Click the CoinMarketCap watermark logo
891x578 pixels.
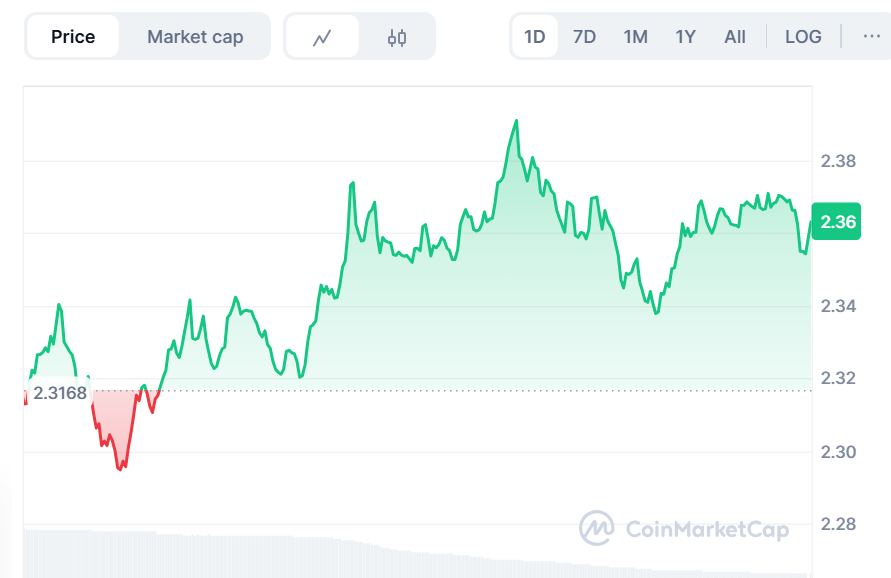tap(684, 528)
